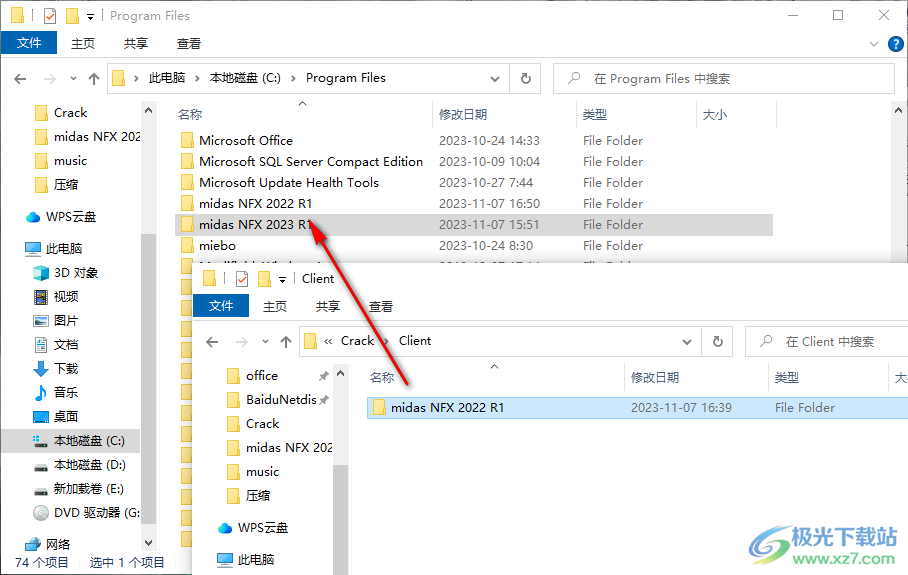This screenshot has width=908, height=575.
Task: Open 视频 in left navigation pane
Action: (56, 296)
